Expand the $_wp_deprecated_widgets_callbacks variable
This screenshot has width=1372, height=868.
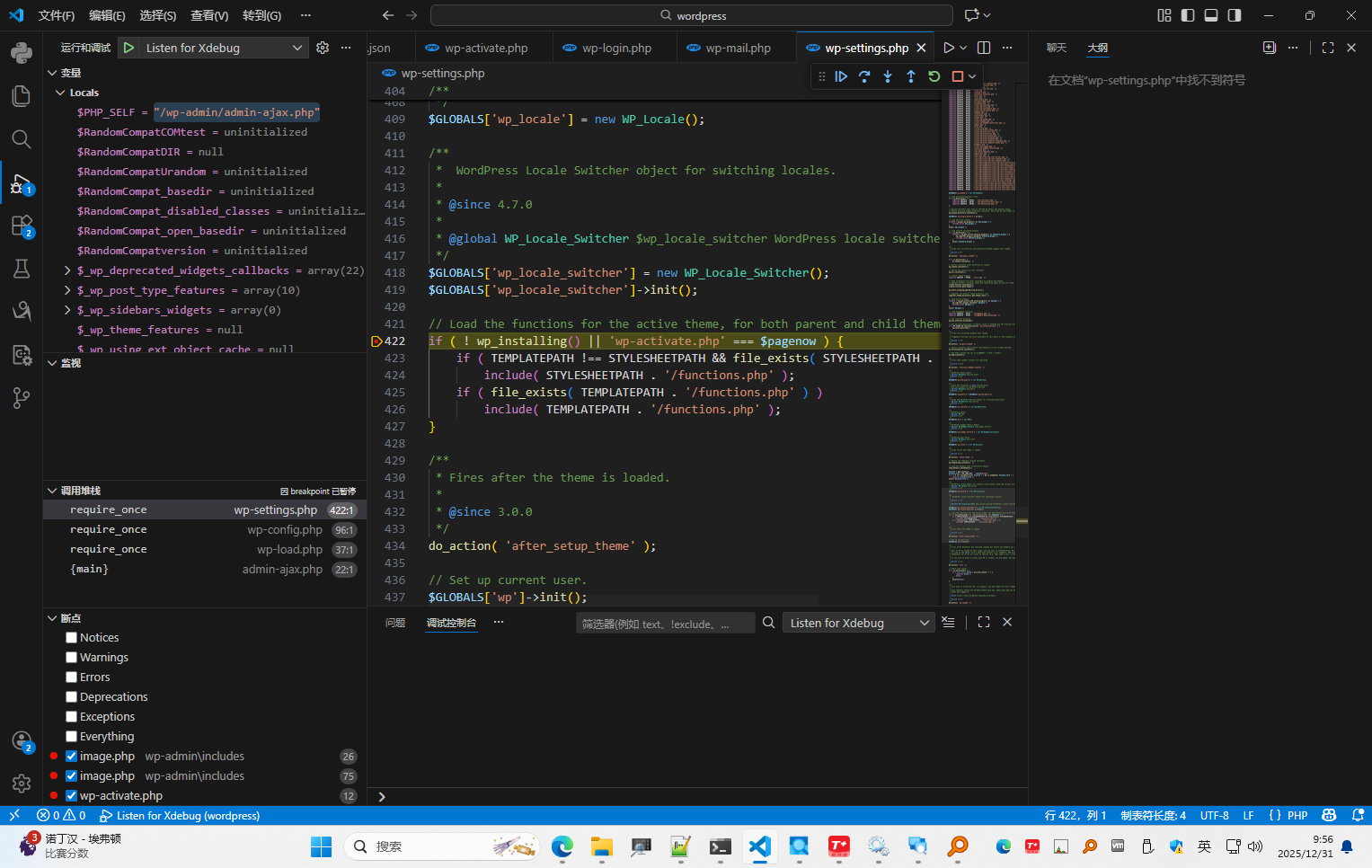coord(67,270)
